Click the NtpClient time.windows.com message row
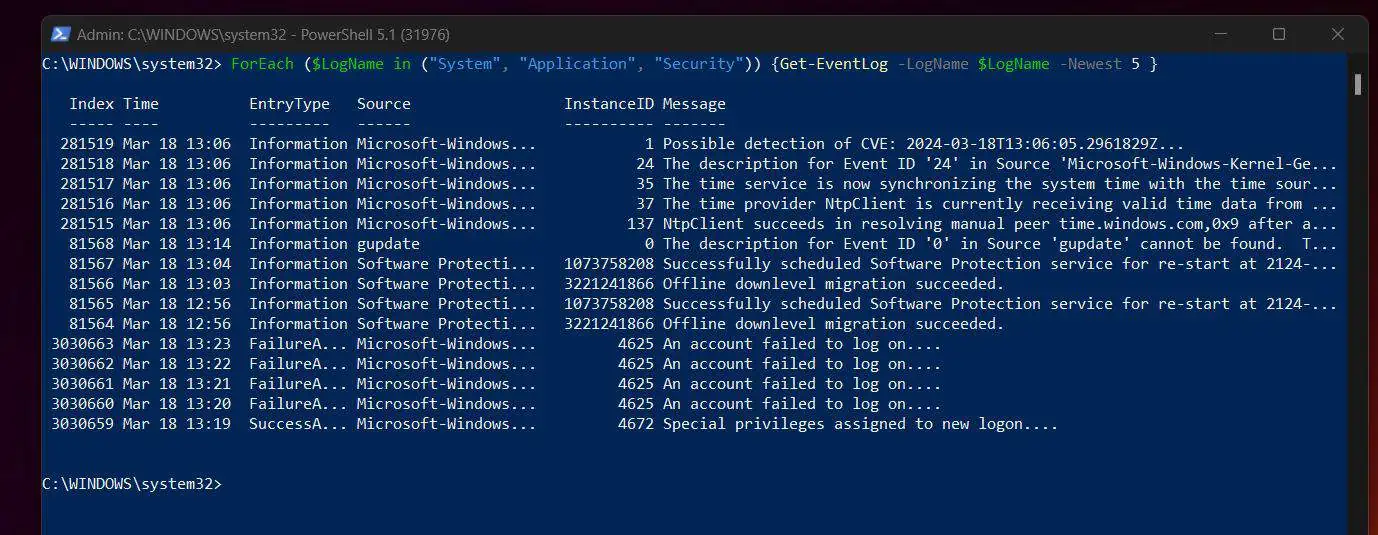This screenshot has height=535, width=1378. pyautogui.click(x=690, y=224)
